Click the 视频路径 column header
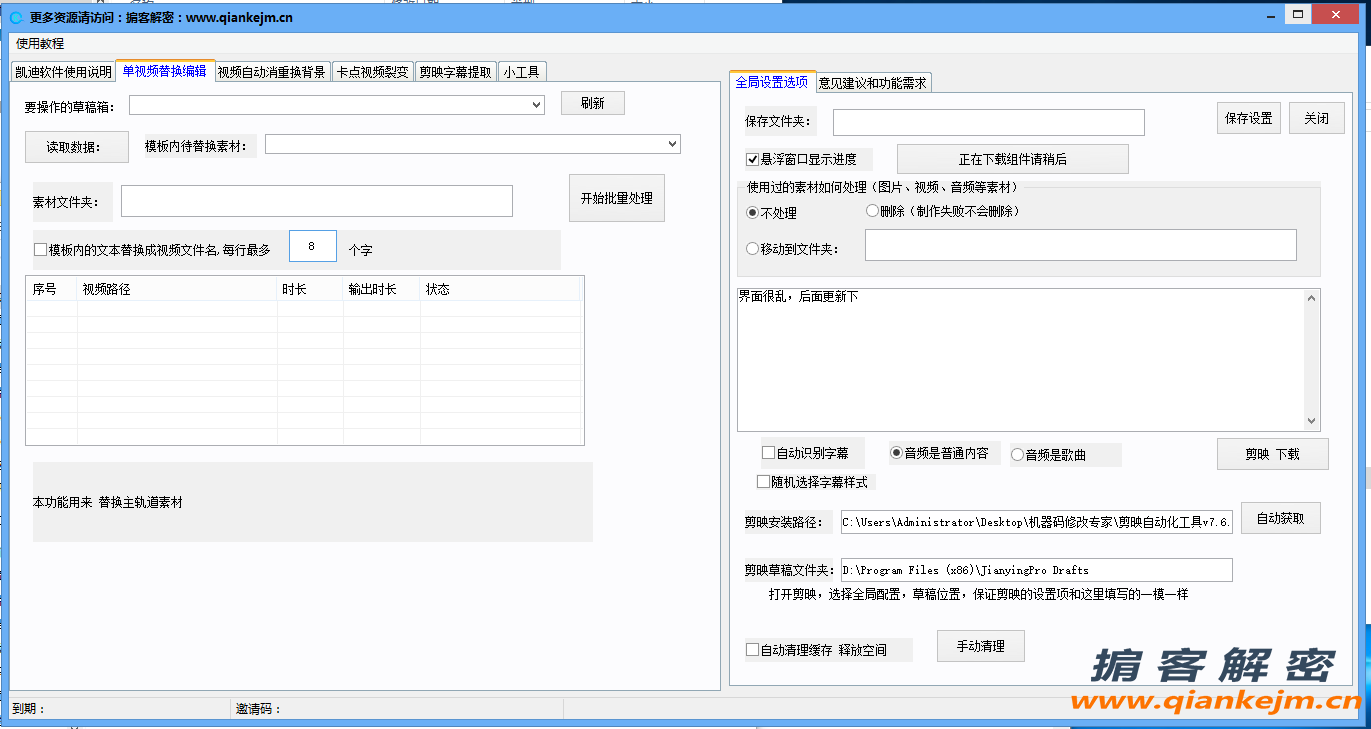This screenshot has width=1371, height=729. (x=178, y=289)
